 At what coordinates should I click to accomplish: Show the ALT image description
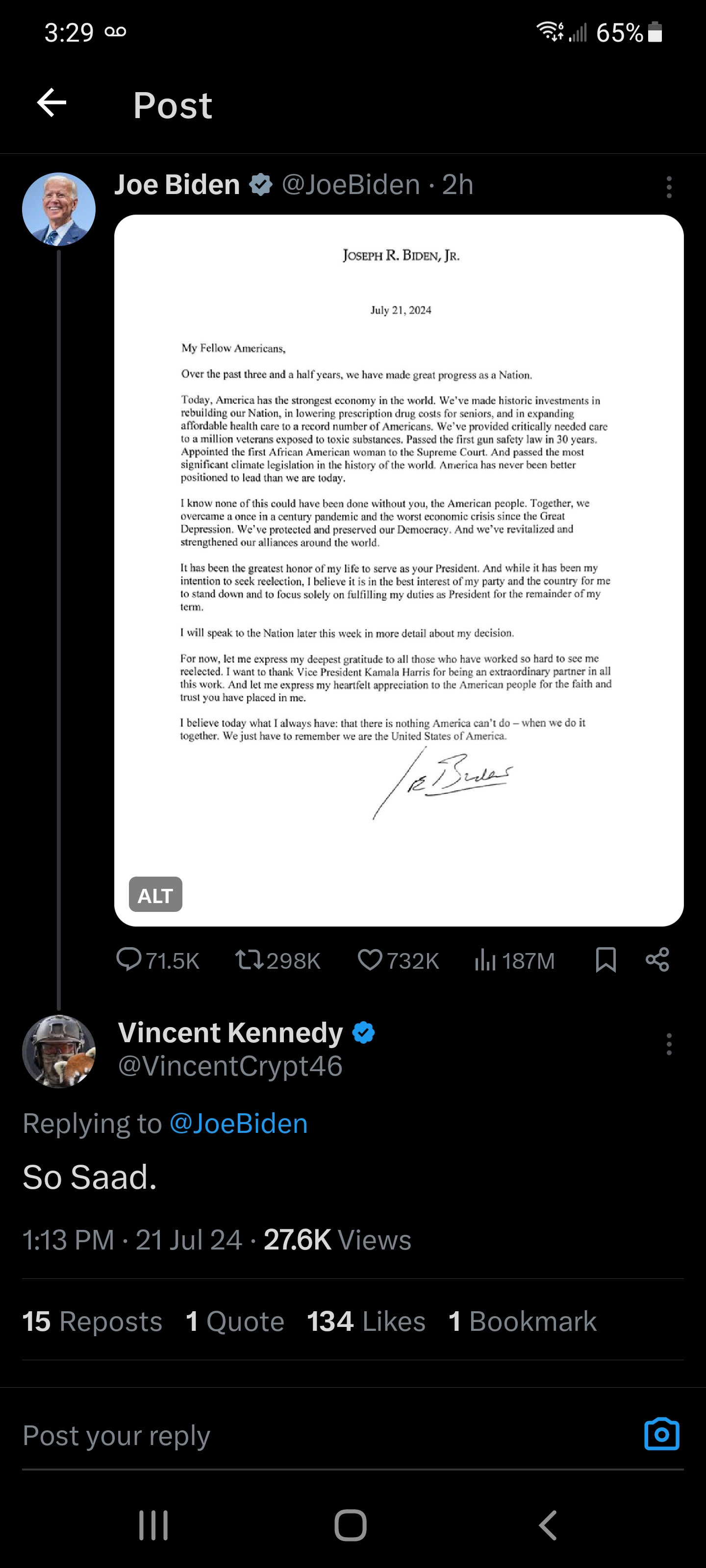click(x=155, y=895)
